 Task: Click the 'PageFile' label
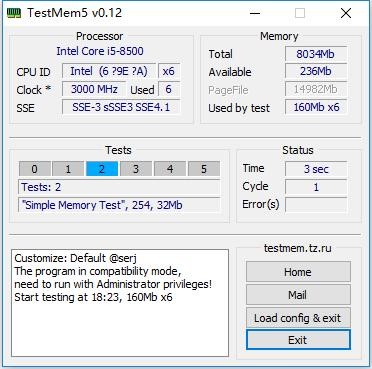228,90
